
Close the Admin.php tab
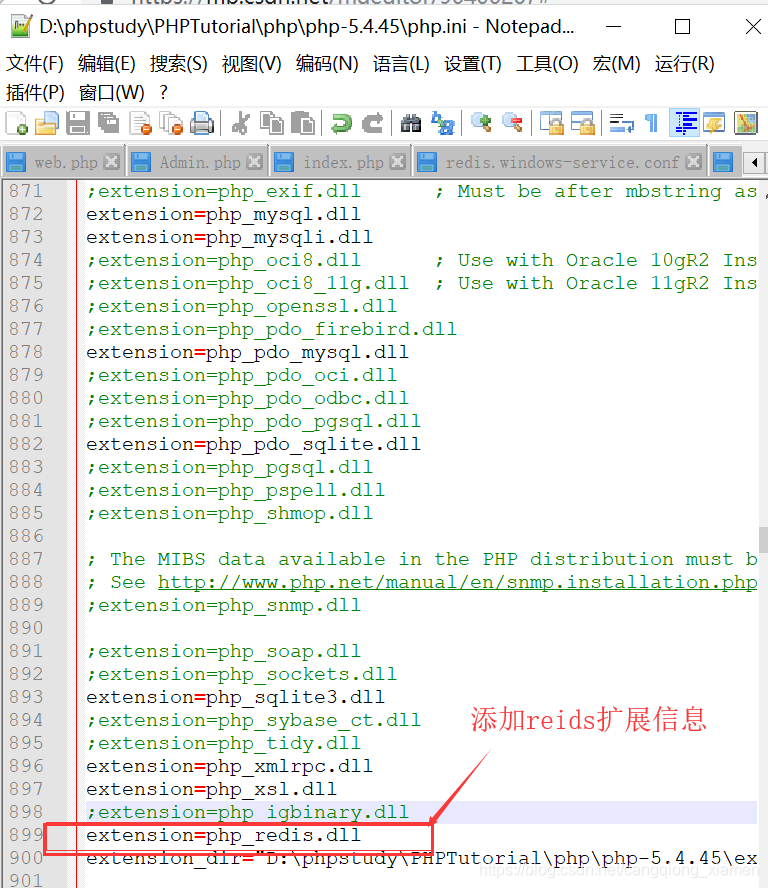255,162
